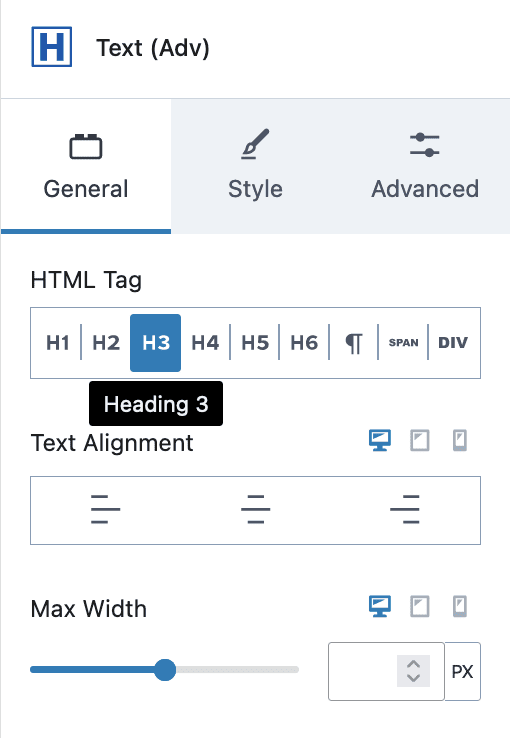510x738 pixels.
Task: Click the Max Width slider handle
Action: [x=165, y=670]
